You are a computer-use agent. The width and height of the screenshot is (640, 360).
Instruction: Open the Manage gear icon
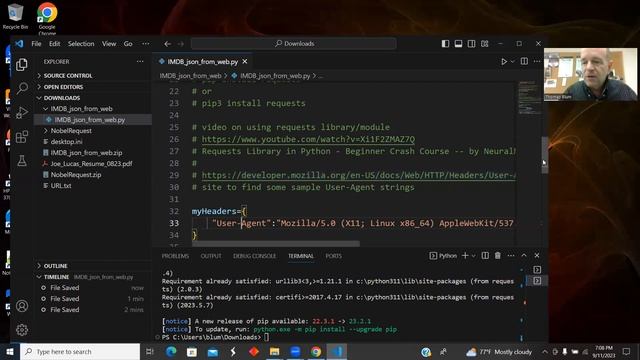(x=22, y=329)
